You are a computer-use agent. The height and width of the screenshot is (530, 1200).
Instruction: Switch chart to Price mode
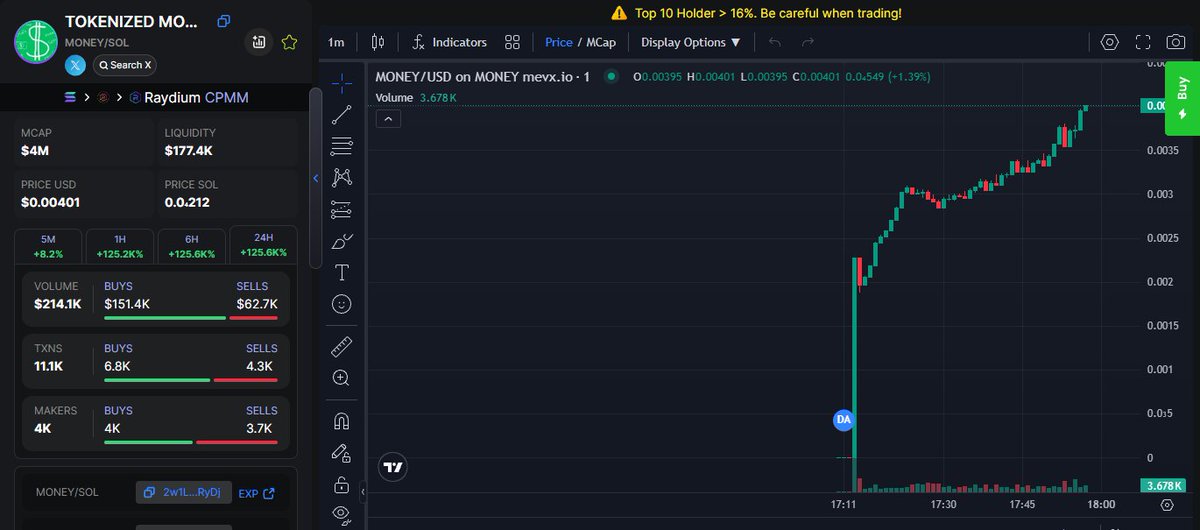(559, 42)
